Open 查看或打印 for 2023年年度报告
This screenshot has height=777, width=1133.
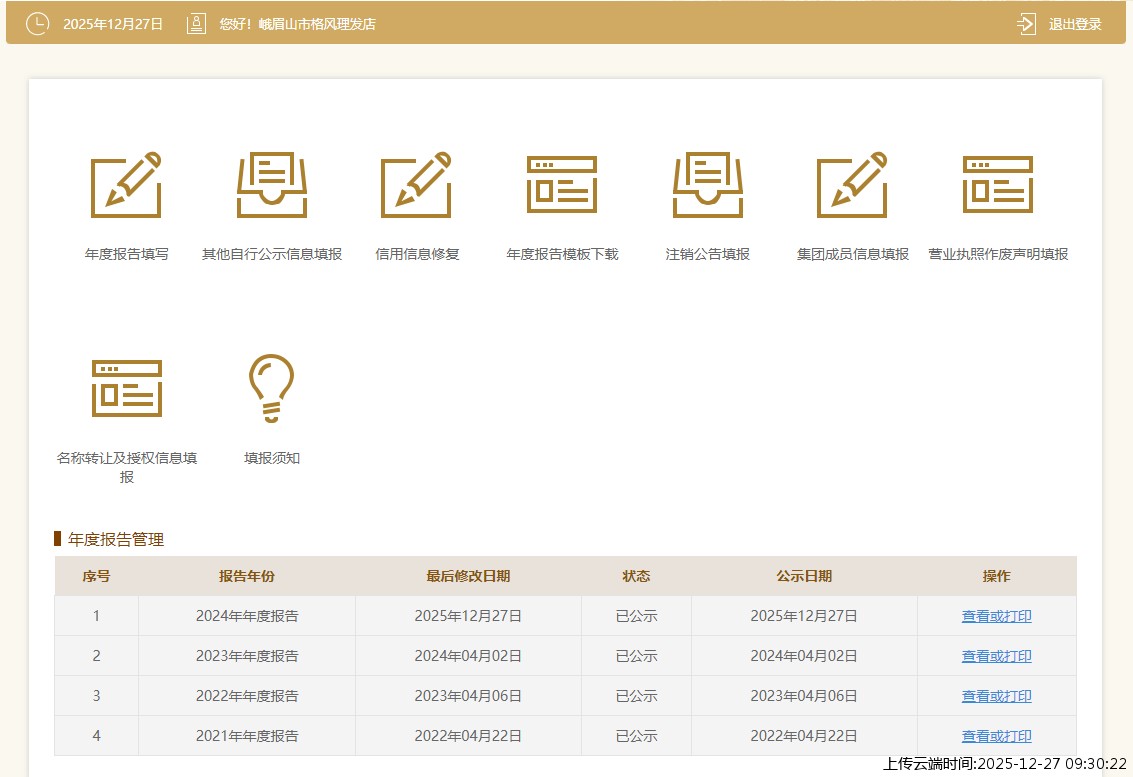pos(996,656)
